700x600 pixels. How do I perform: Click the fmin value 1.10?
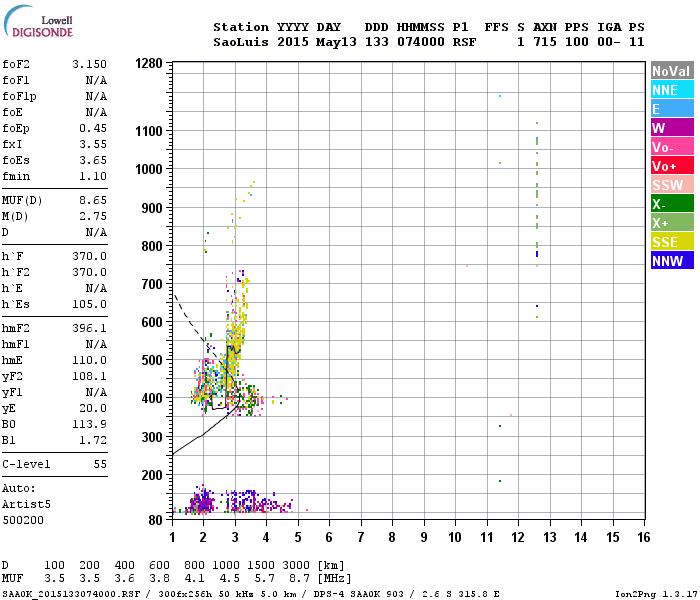point(93,176)
